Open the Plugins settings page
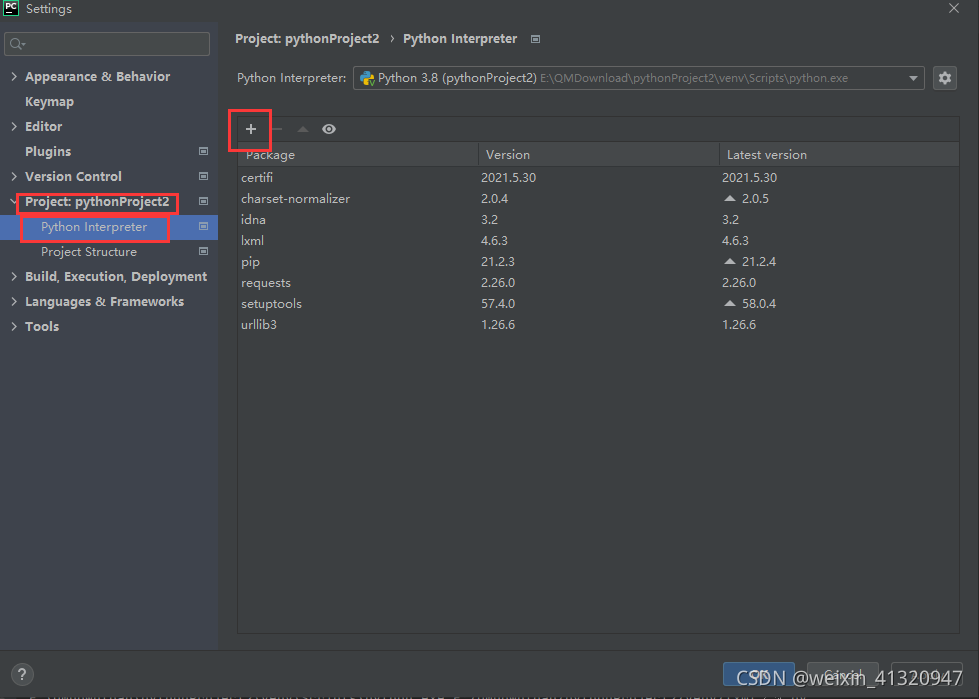This screenshot has width=979, height=699. click(48, 152)
